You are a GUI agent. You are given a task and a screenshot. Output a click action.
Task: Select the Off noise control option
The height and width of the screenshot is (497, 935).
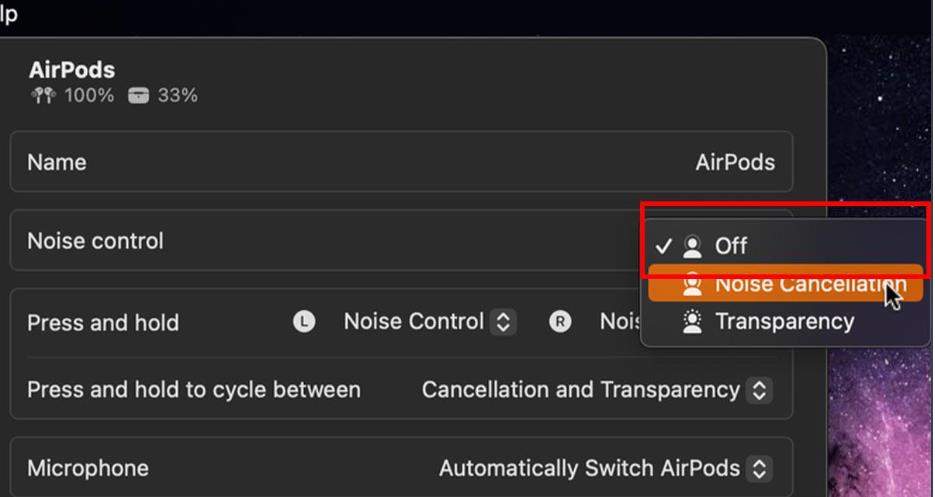point(731,246)
